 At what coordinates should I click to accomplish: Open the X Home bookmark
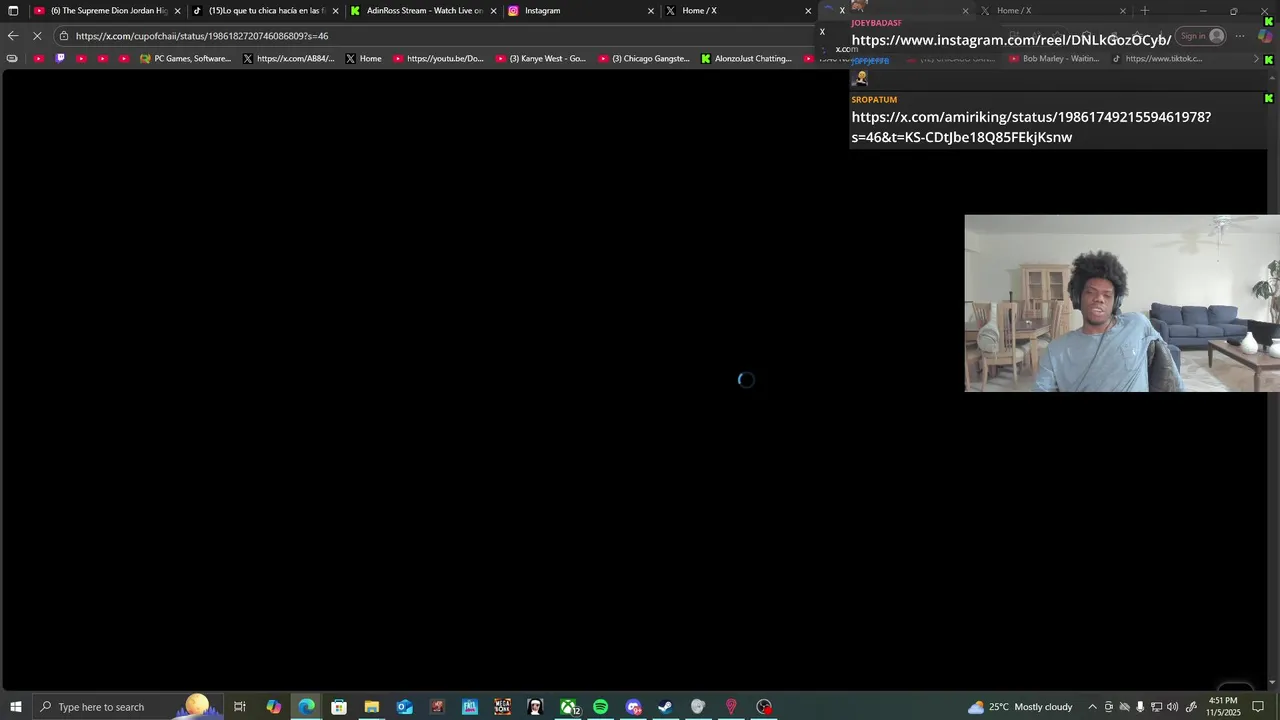363,59
